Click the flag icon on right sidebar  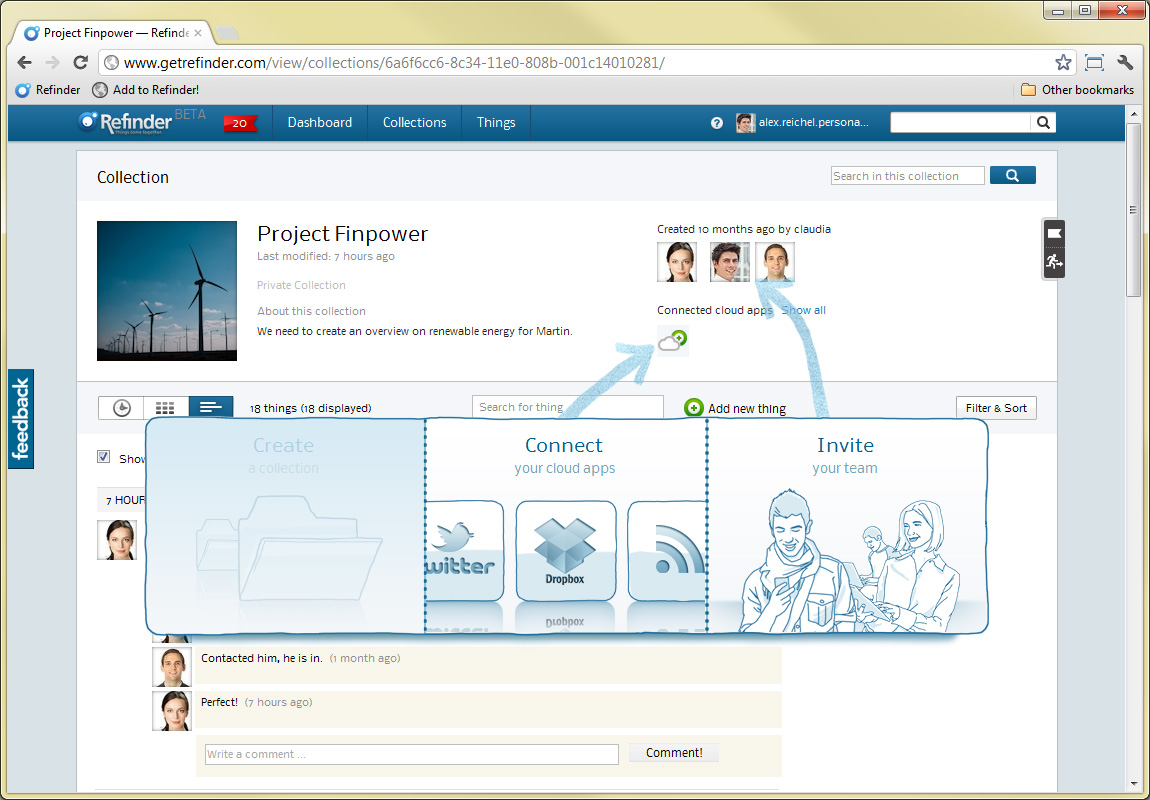tap(1054, 234)
